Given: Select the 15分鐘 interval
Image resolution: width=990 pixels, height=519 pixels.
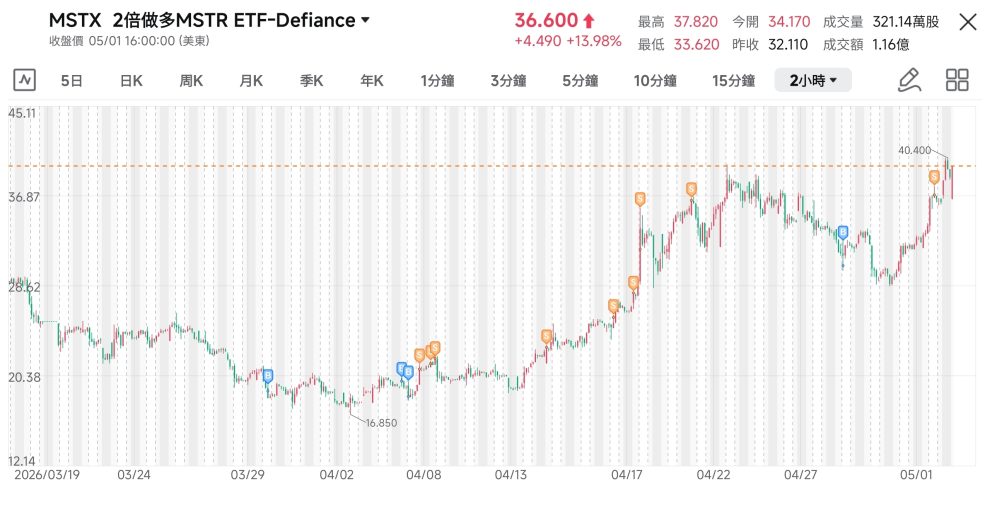Looking at the screenshot, I should click(x=733, y=81).
